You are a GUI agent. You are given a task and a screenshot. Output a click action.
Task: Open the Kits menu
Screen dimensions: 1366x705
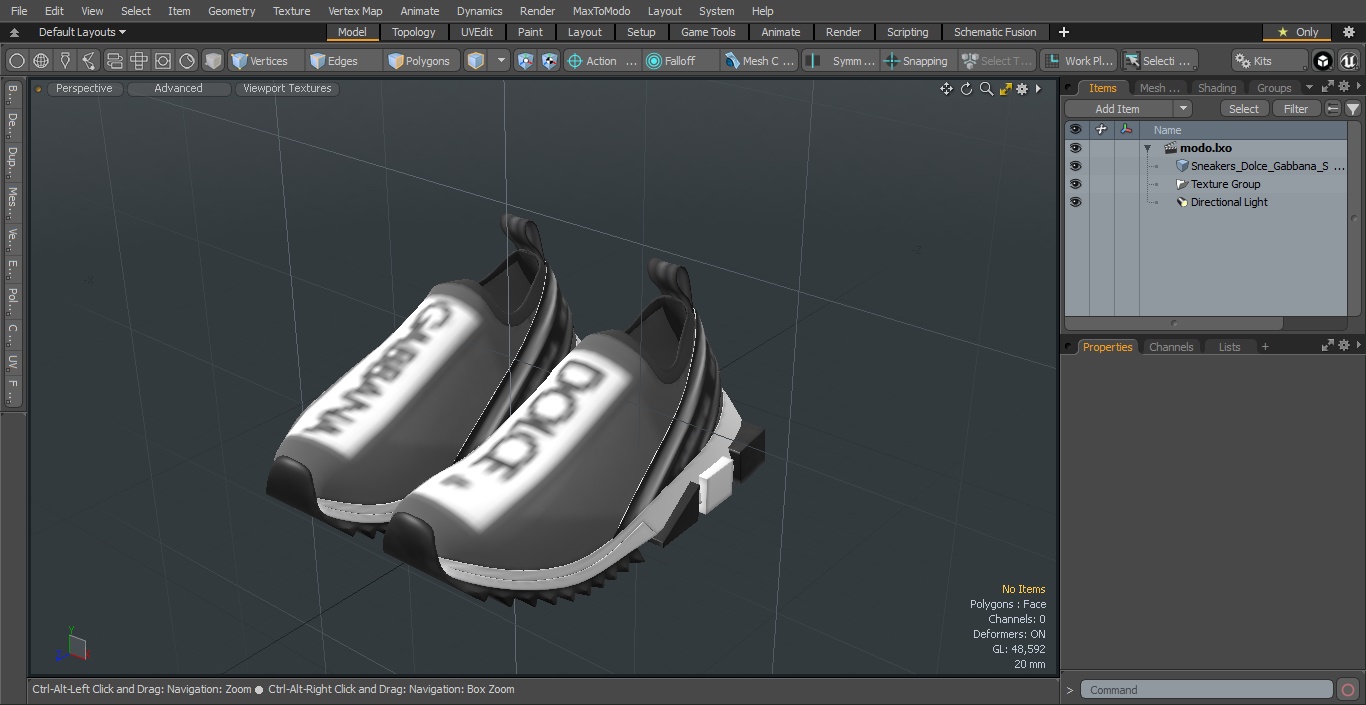pos(1269,61)
